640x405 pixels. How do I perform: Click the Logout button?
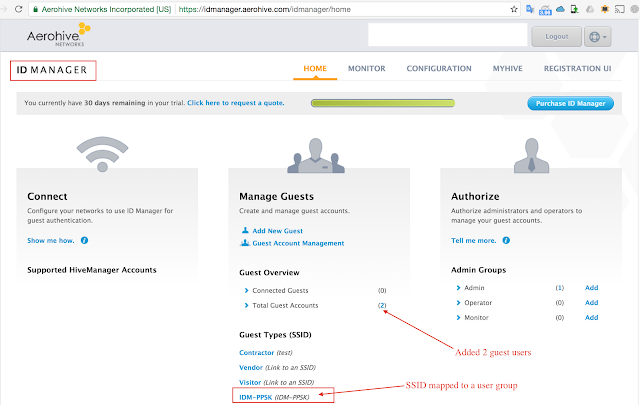click(x=556, y=37)
